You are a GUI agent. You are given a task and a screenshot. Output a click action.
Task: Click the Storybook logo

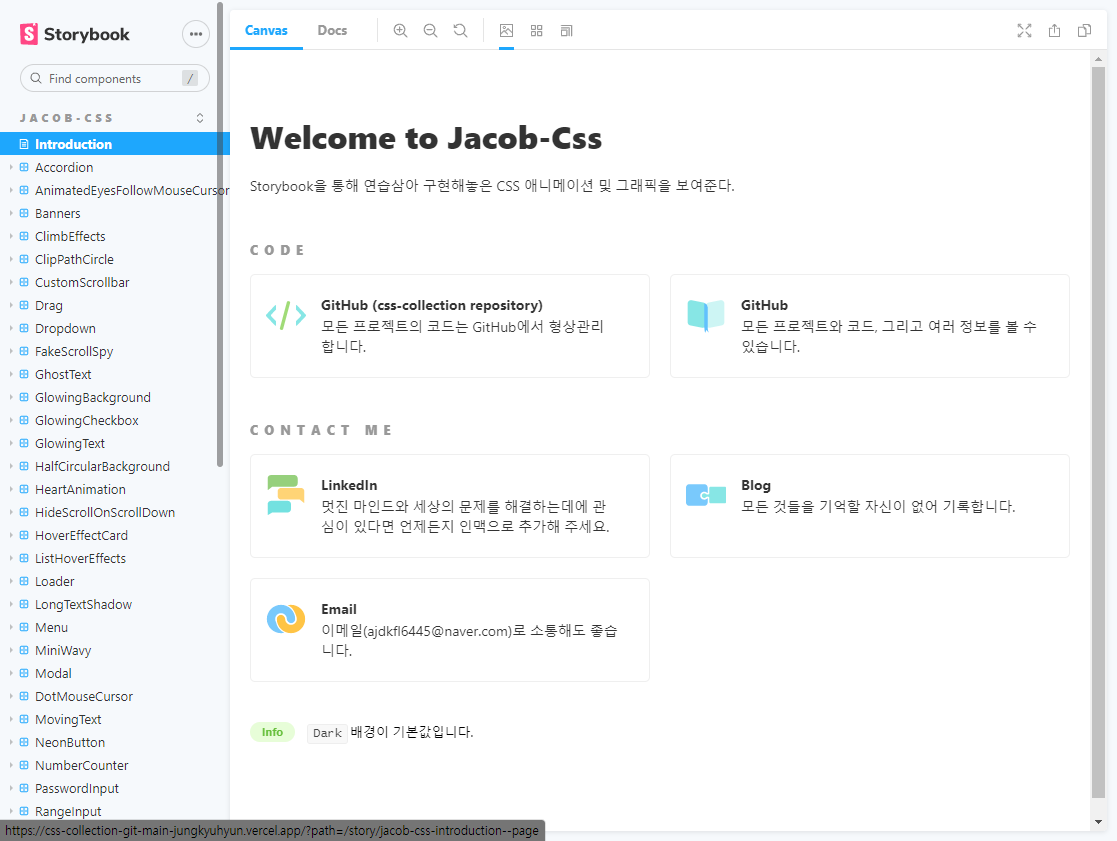coord(75,34)
